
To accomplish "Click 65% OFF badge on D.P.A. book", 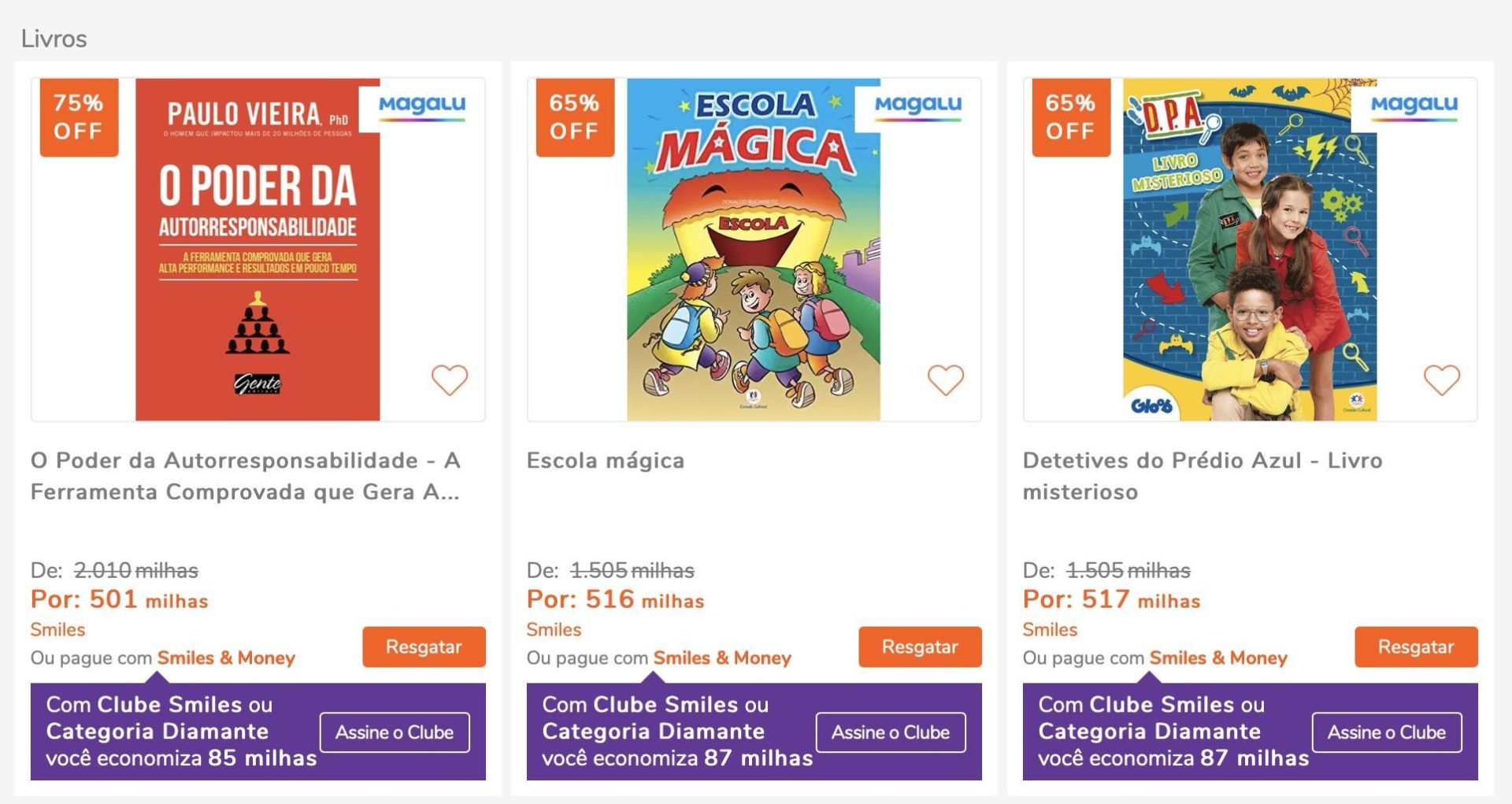I will [1071, 117].
